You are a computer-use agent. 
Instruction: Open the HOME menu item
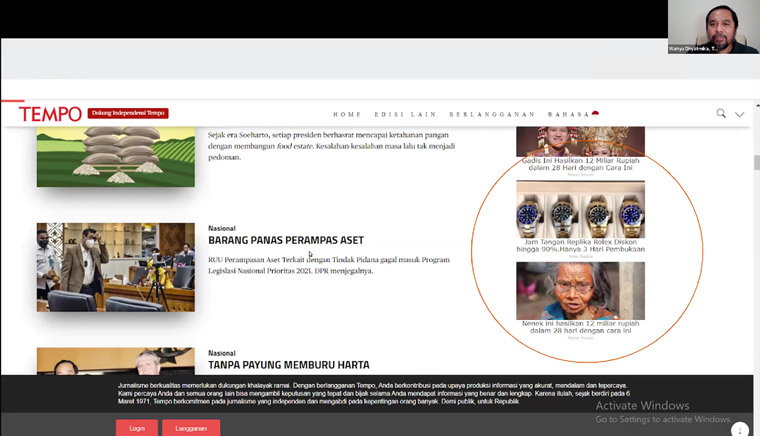point(347,114)
